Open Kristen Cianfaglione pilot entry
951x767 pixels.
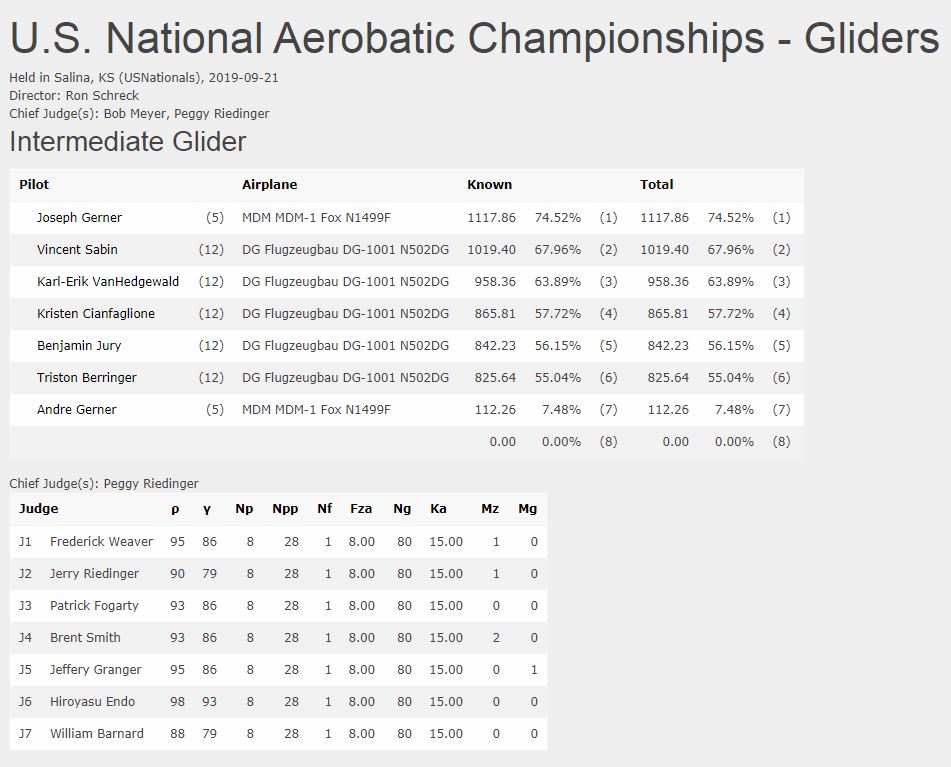pyautogui.click(x=96, y=314)
